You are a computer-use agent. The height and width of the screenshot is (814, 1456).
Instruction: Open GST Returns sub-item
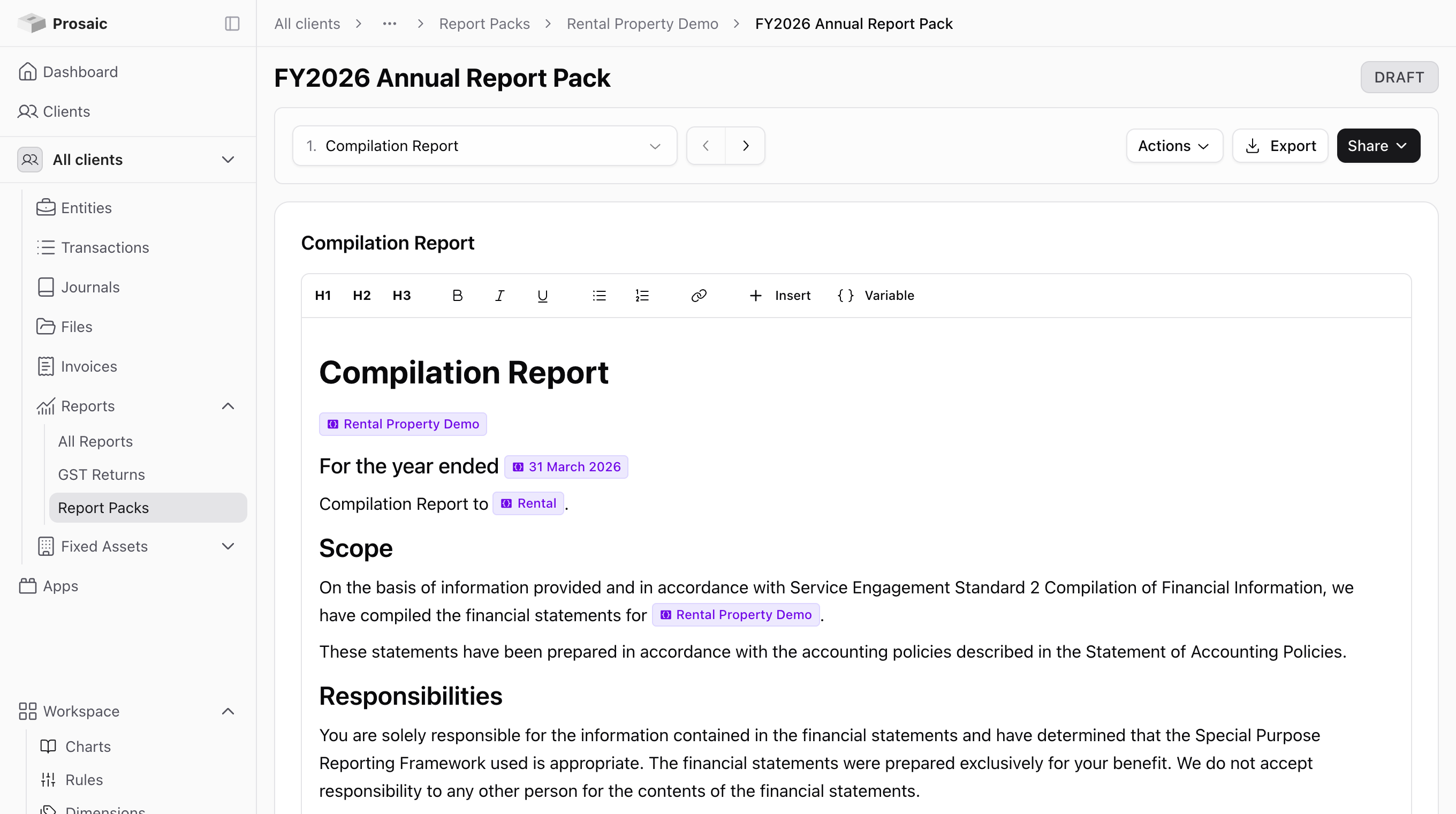coord(101,474)
